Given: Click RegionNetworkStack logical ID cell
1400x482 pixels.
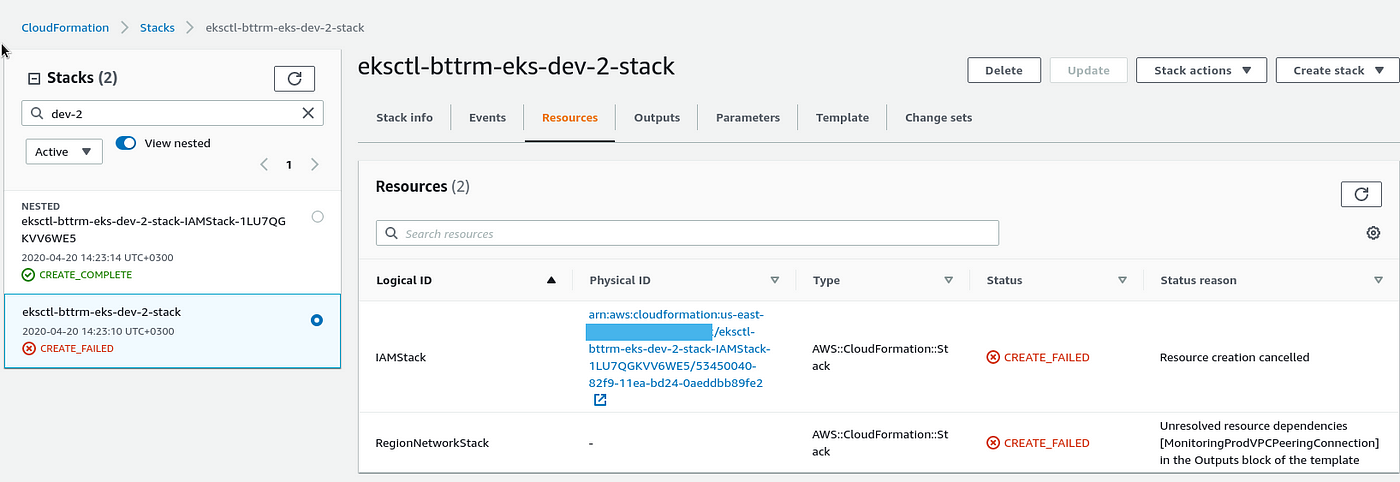Looking at the screenshot, I should [x=432, y=443].
